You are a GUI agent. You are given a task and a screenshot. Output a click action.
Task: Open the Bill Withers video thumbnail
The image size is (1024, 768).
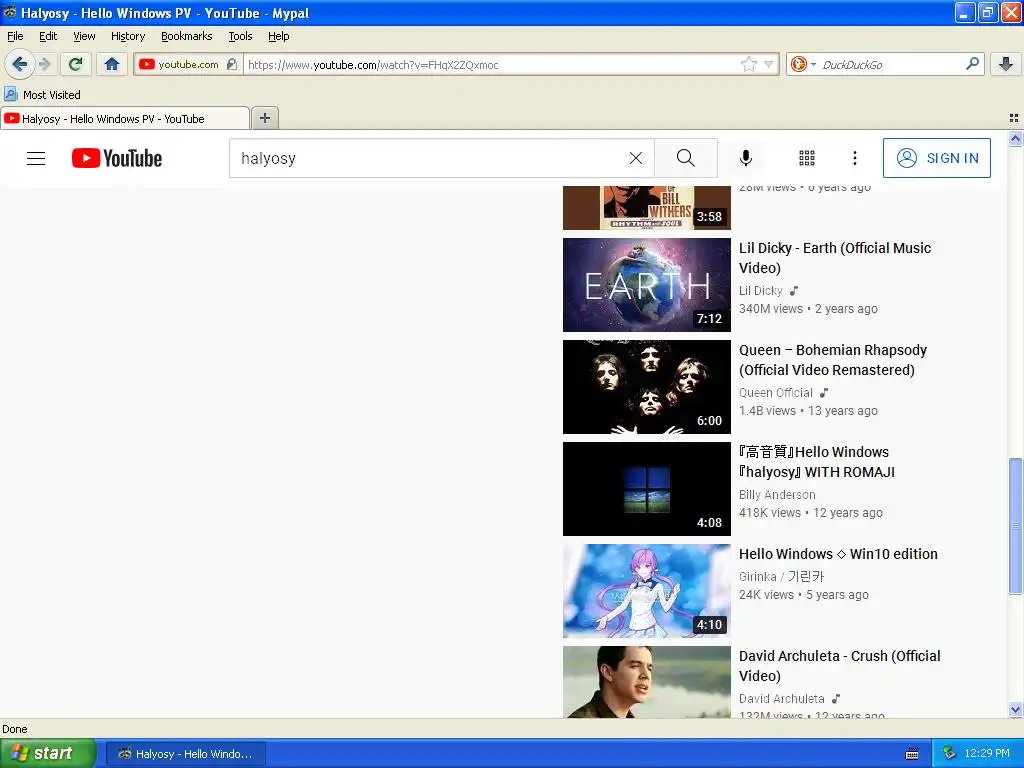pyautogui.click(x=647, y=208)
